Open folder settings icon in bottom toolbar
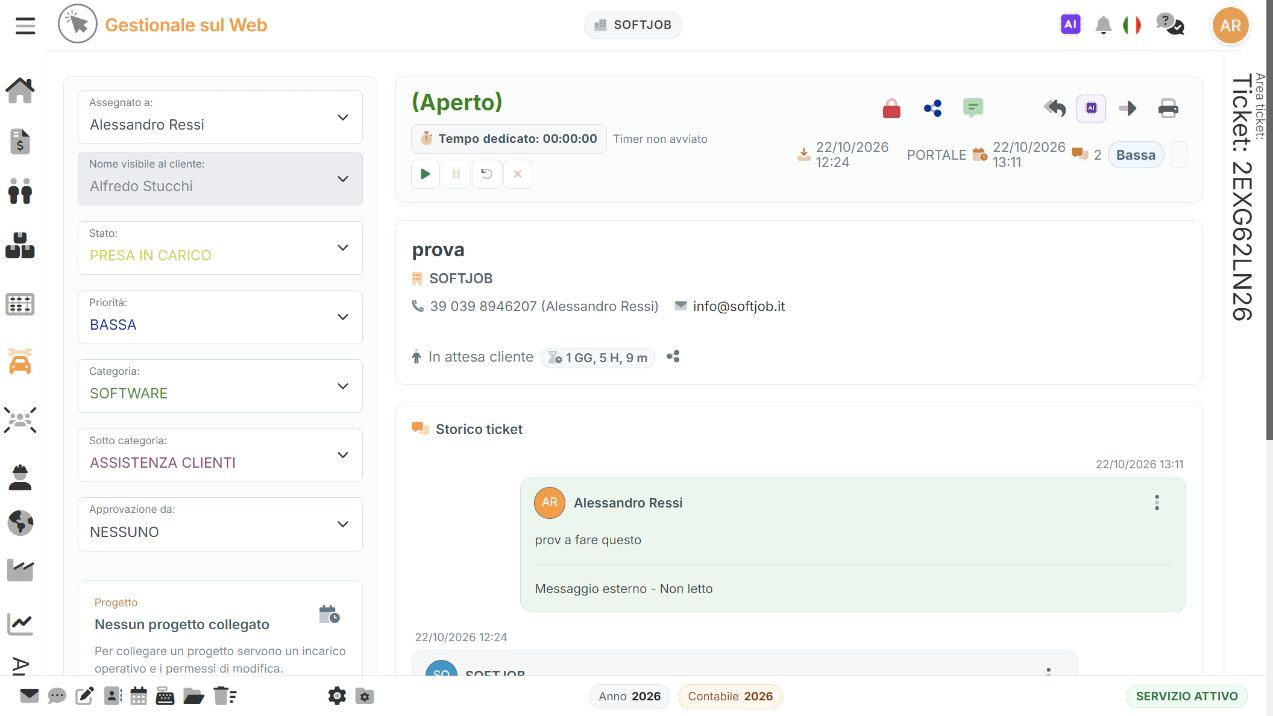The image size is (1273, 716). pyautogui.click(x=365, y=696)
